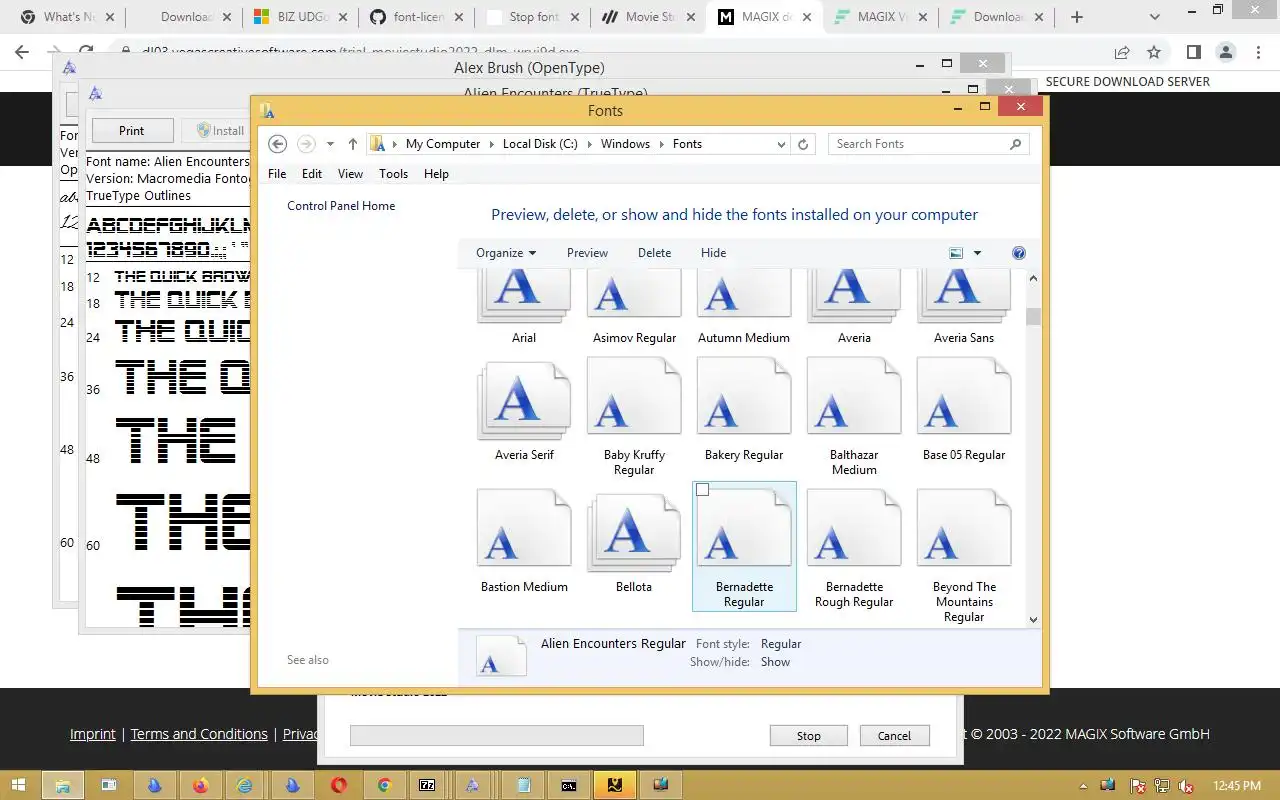
Task: Show hidden system tray icons arrow
Action: 1083,786
